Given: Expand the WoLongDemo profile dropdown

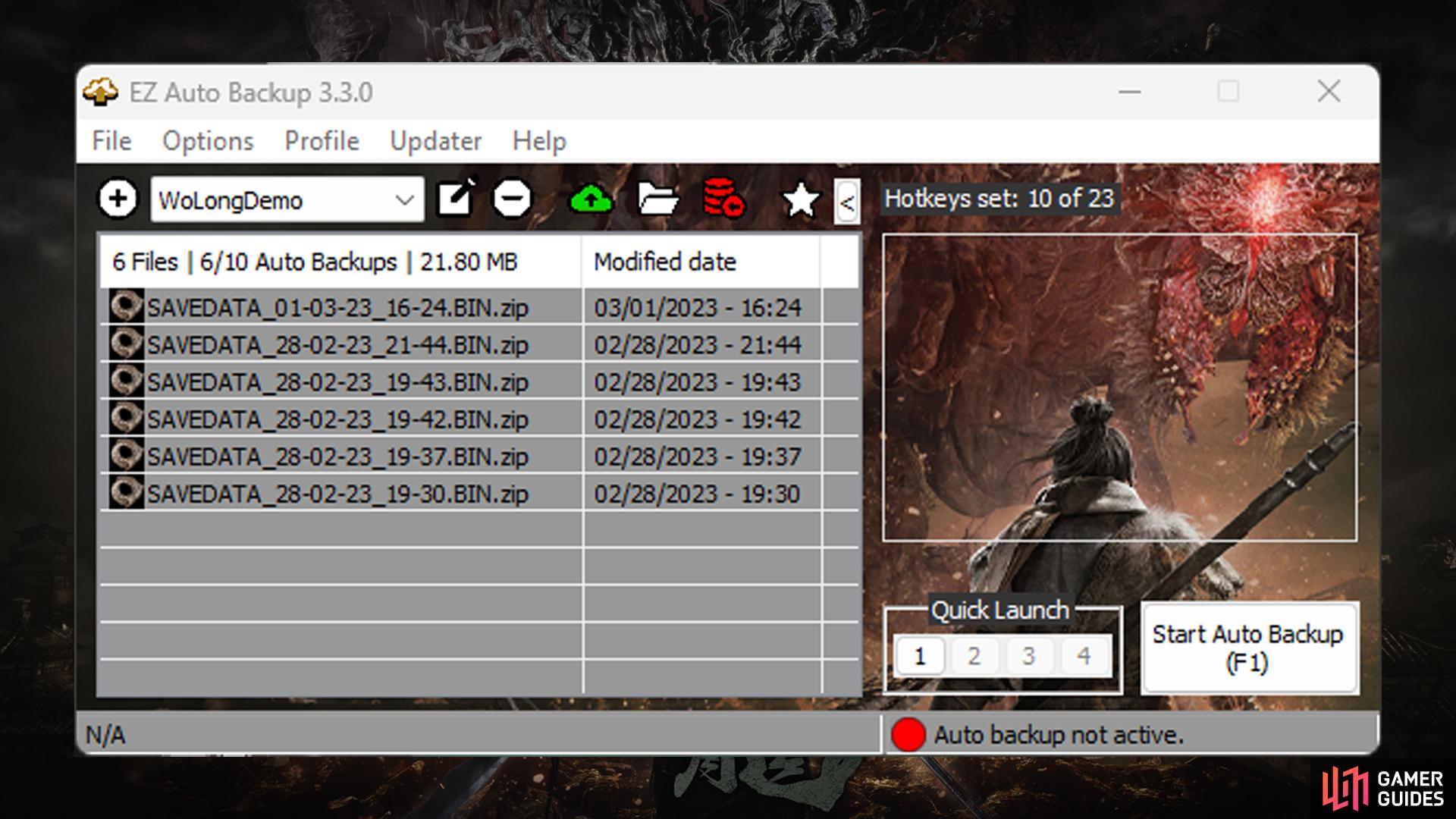Looking at the screenshot, I should (405, 199).
